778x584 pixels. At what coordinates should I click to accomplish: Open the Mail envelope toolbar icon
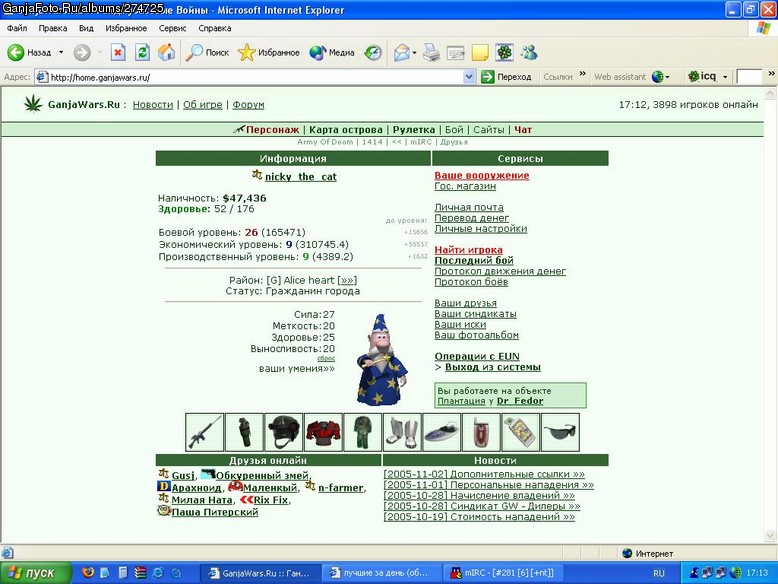pos(401,52)
